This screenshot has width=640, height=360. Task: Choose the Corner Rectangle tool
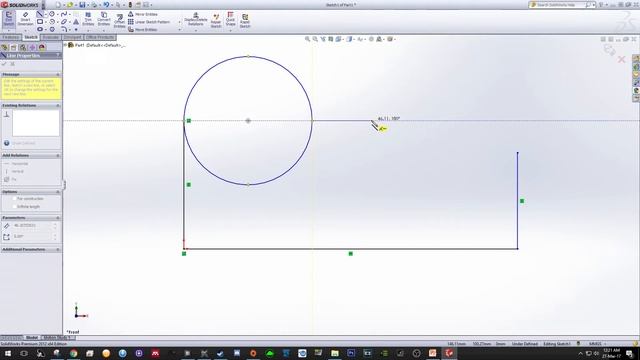40,22
